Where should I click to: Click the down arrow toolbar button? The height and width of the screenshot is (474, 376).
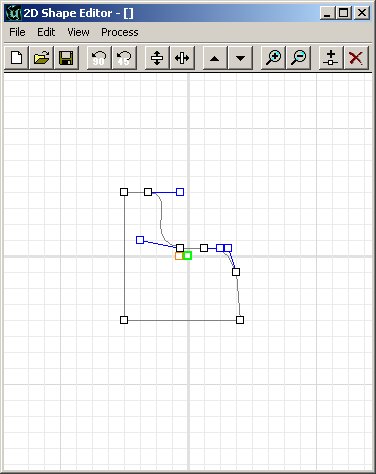point(240,58)
